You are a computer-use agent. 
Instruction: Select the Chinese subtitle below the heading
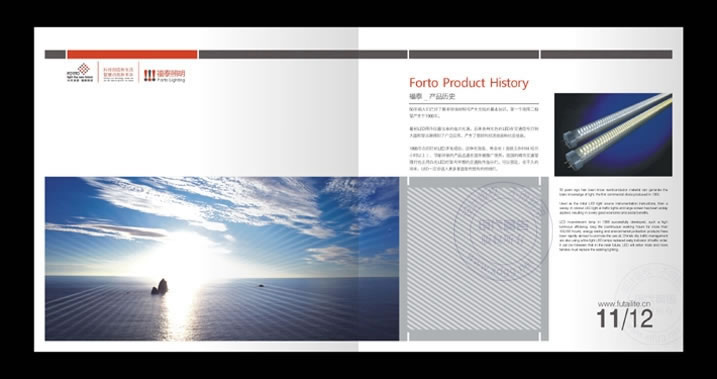(x=432, y=97)
